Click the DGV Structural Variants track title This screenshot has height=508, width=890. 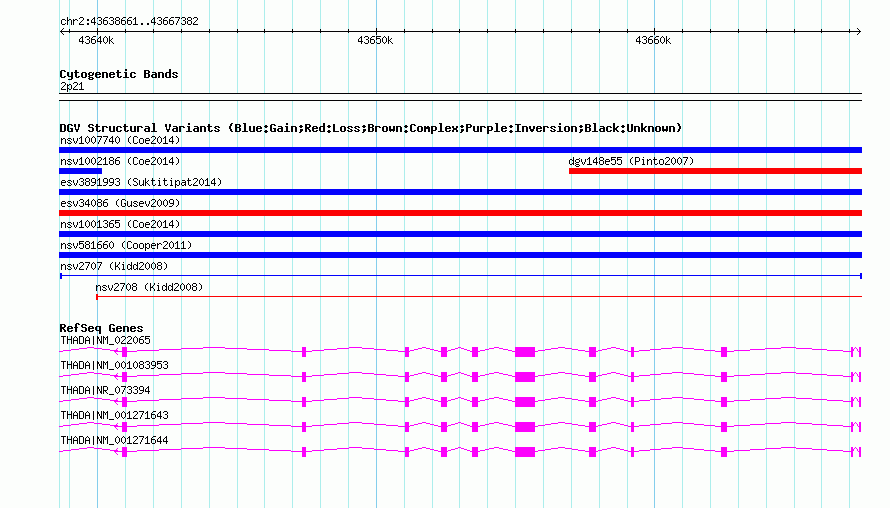point(371,128)
